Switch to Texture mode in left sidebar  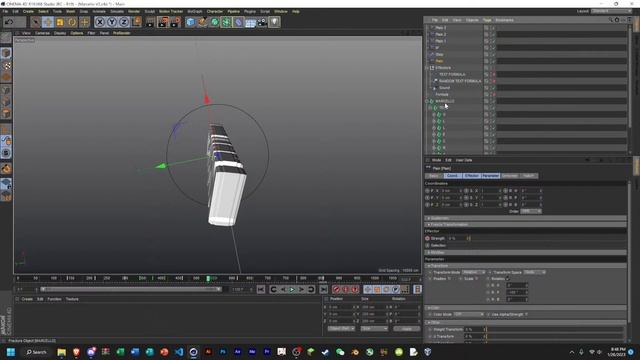click(x=6, y=65)
